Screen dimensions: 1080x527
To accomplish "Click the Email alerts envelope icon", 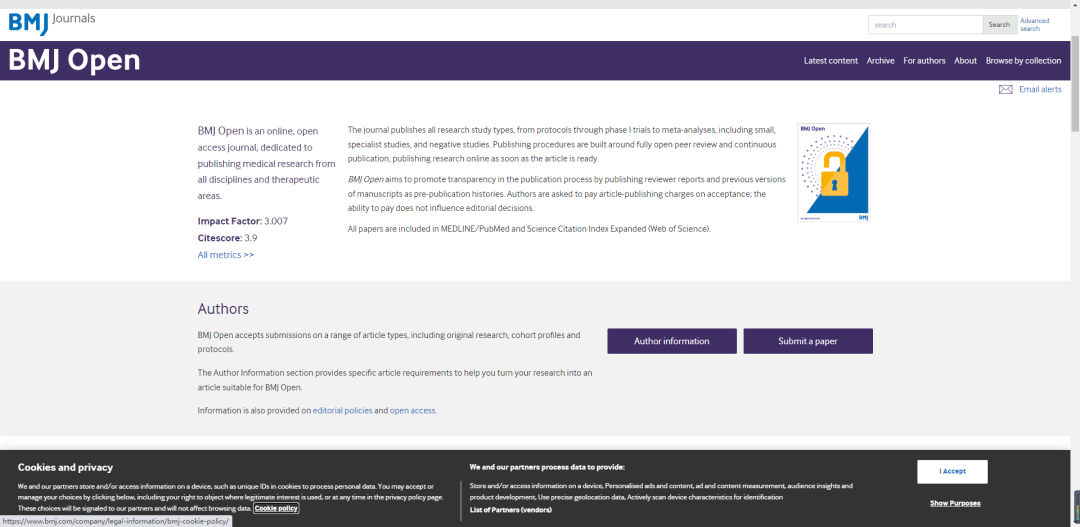I will point(1005,90).
